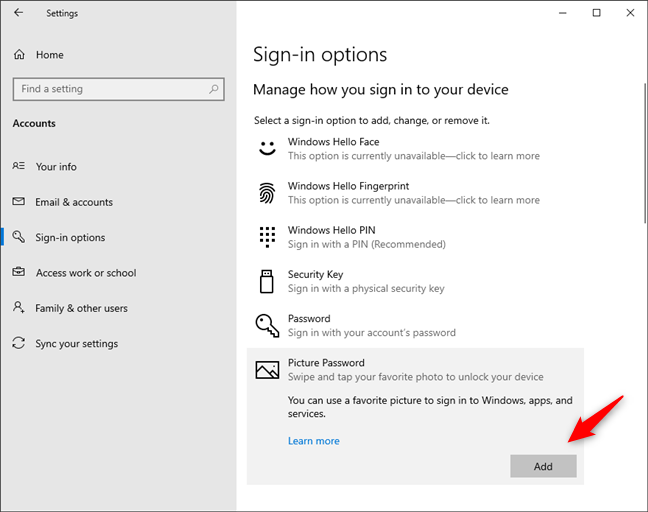Click the Add picture password button
This screenshot has height=512, width=648.
[543, 466]
